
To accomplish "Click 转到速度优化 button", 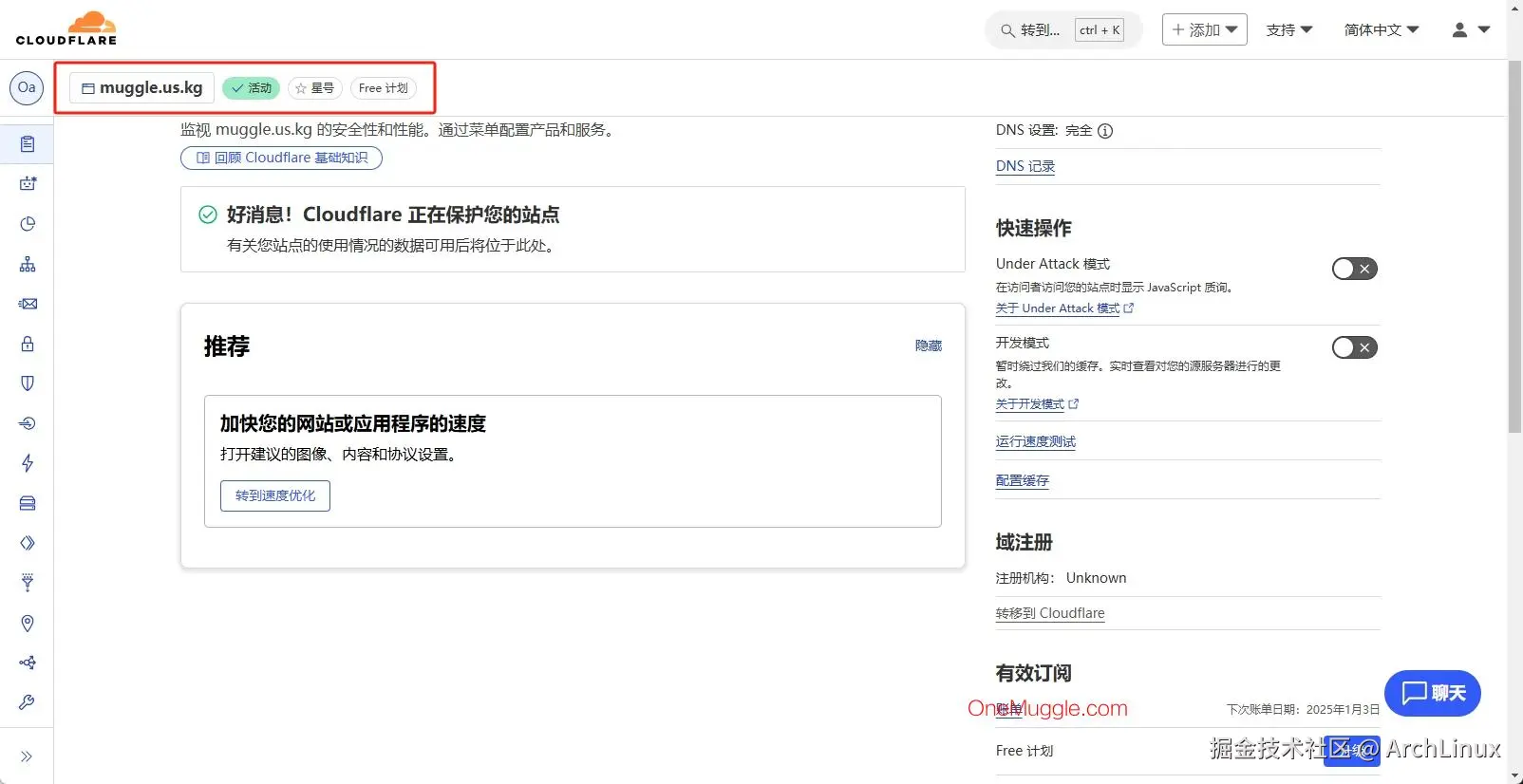I will coord(275,495).
